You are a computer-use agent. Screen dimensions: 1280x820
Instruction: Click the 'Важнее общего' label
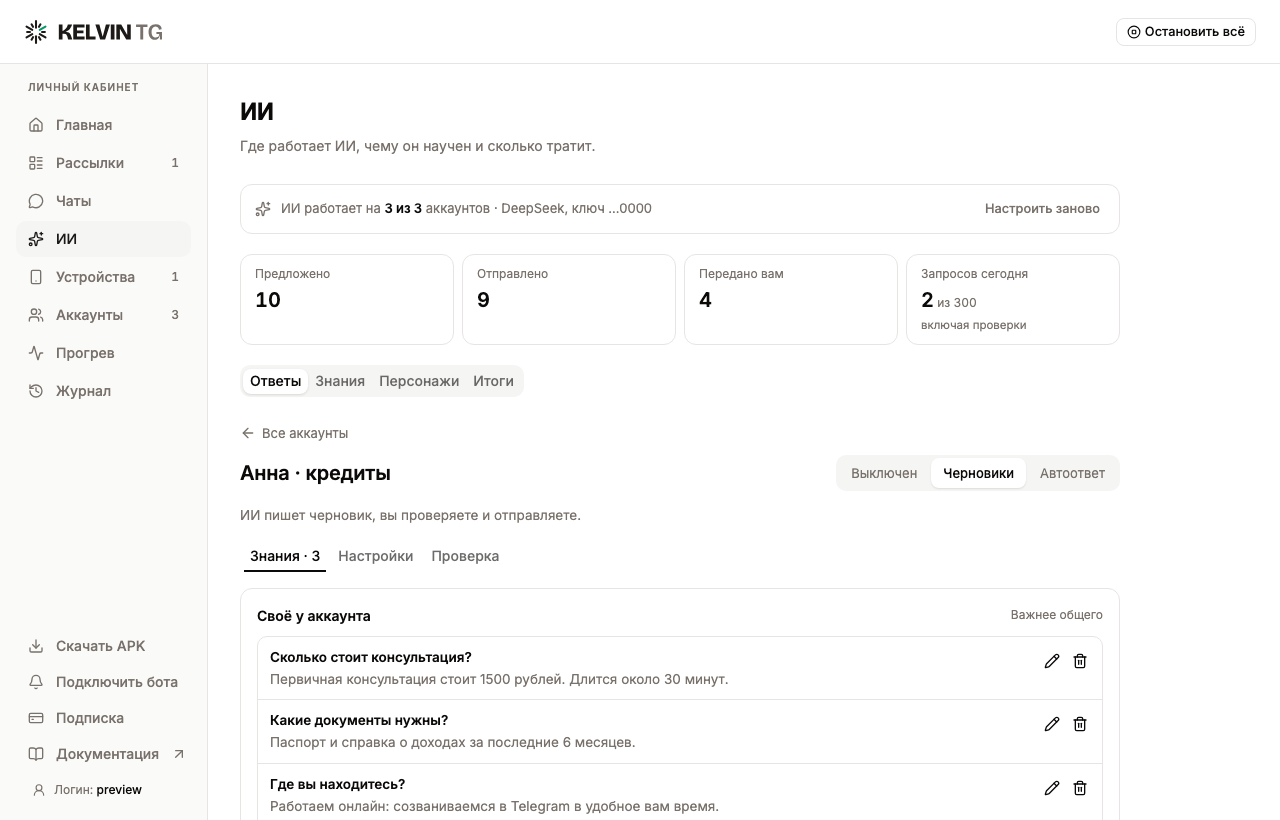tap(1057, 615)
